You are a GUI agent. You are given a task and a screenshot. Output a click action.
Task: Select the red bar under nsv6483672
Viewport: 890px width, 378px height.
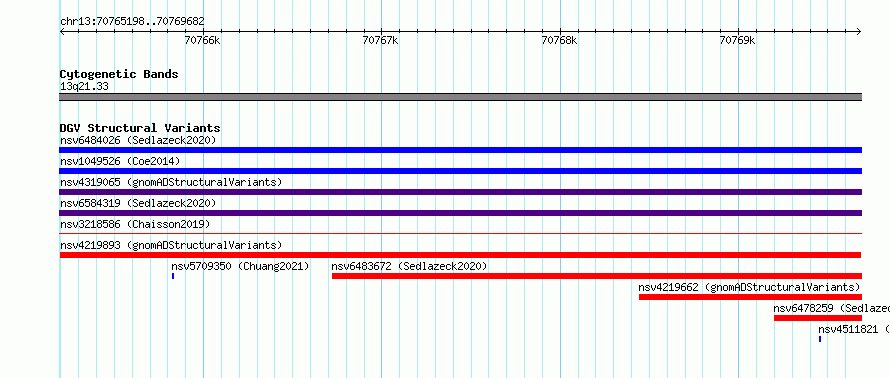pyautogui.click(x=597, y=276)
